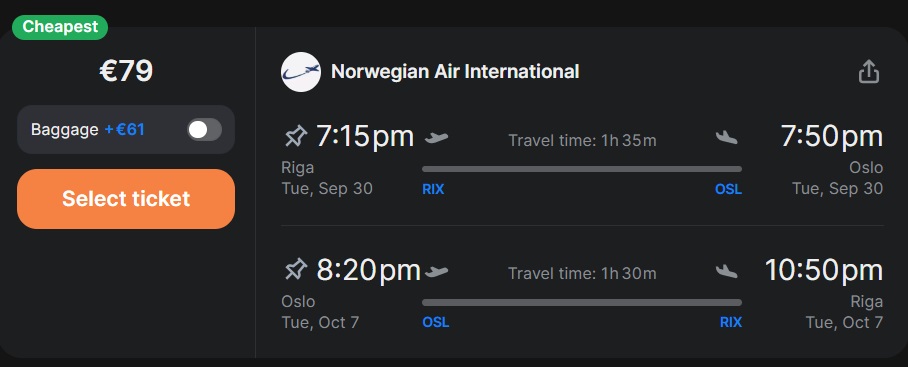The width and height of the screenshot is (908, 367).
Task: Enable the Baggage +€61 toggle
Action: tap(204, 130)
